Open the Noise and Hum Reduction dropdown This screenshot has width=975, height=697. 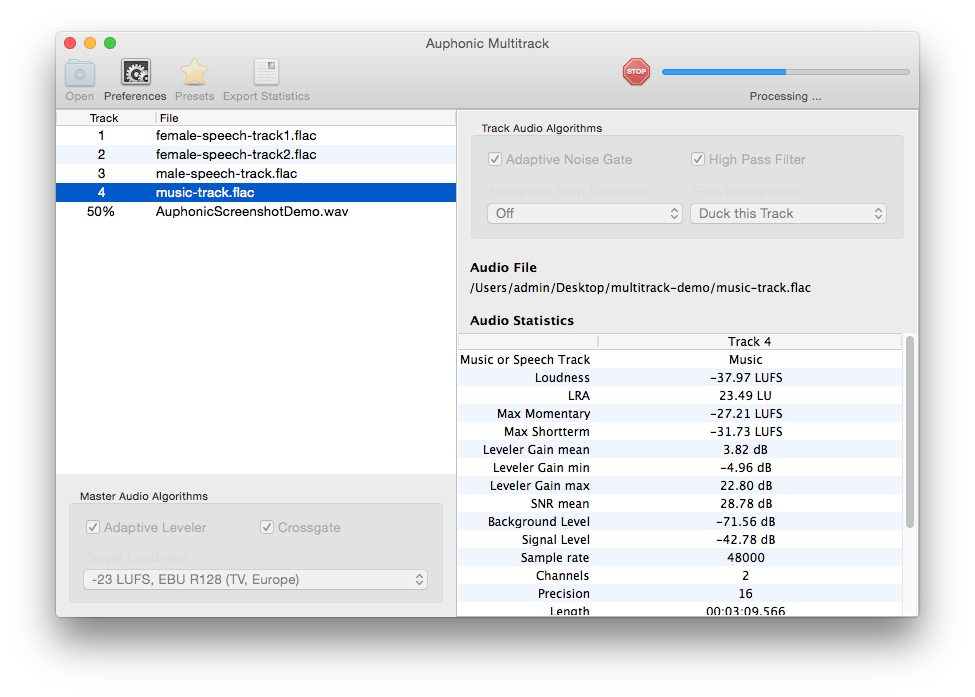point(585,213)
